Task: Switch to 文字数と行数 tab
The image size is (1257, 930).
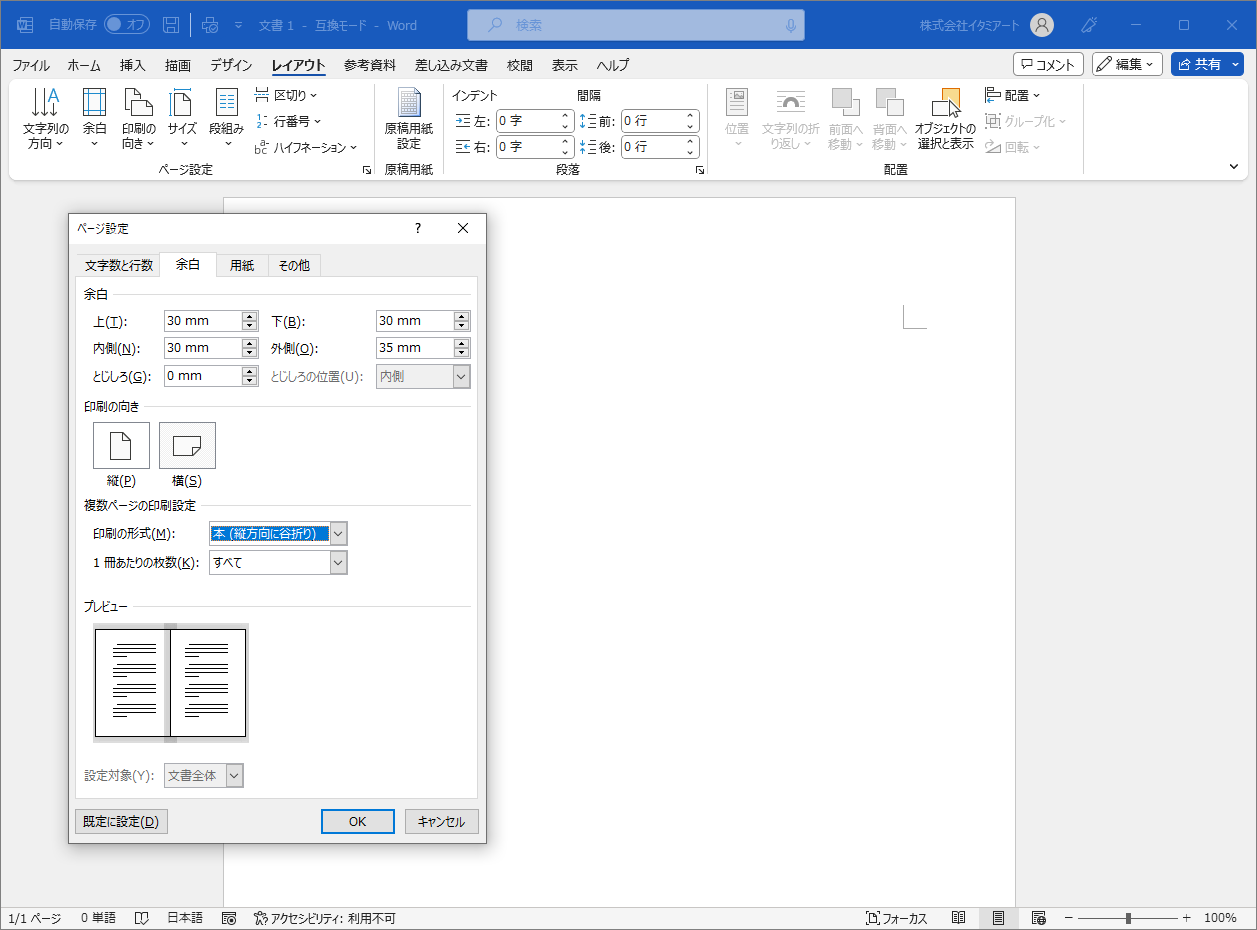Action: (x=119, y=266)
